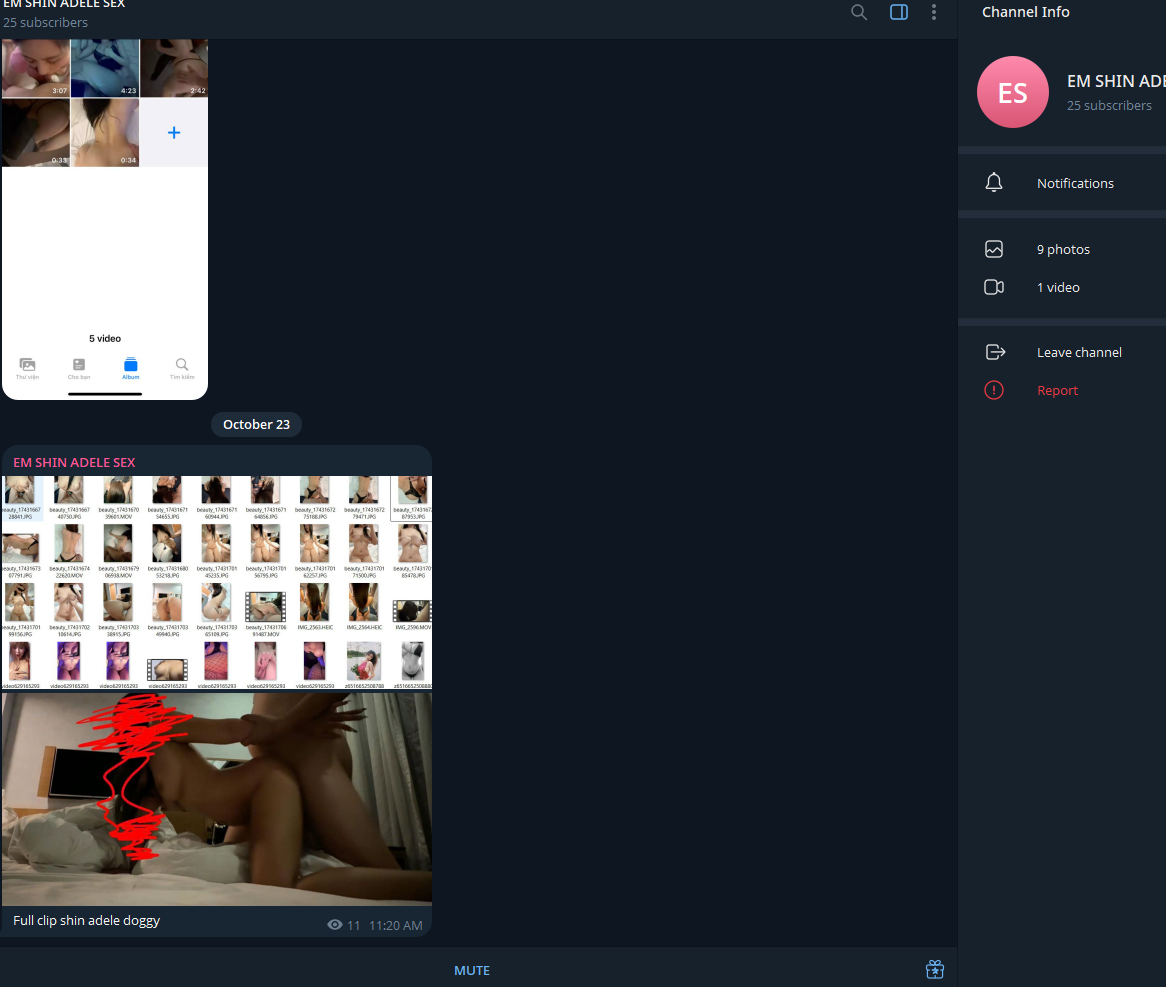Open the three-dot options menu
1166x987 pixels.
933,12
